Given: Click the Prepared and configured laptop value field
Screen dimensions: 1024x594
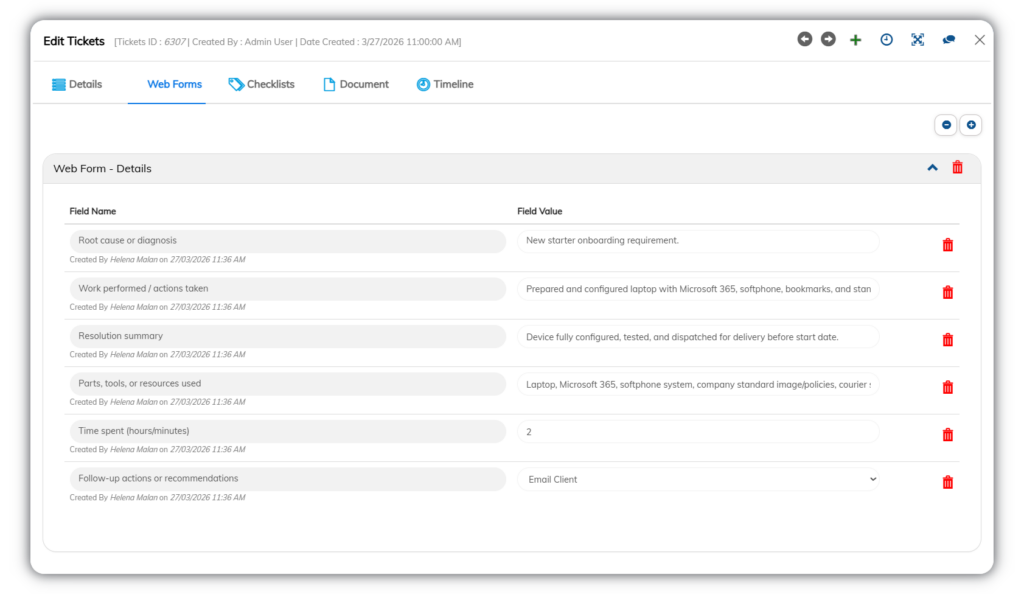Looking at the screenshot, I should pos(698,289).
